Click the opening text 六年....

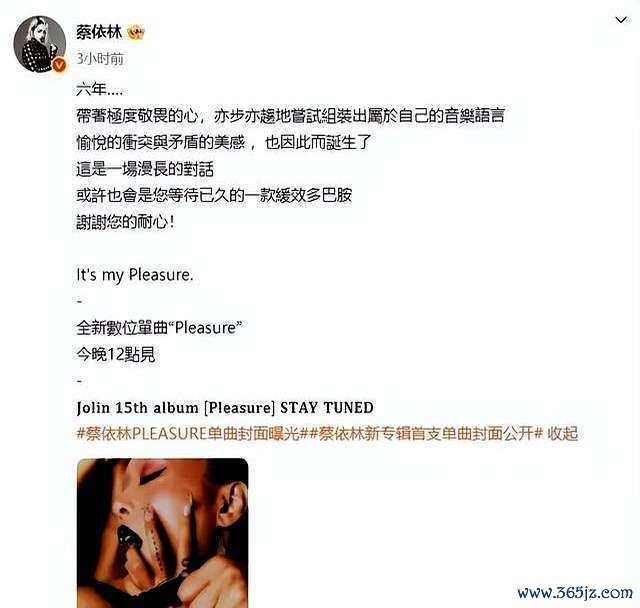100,89
